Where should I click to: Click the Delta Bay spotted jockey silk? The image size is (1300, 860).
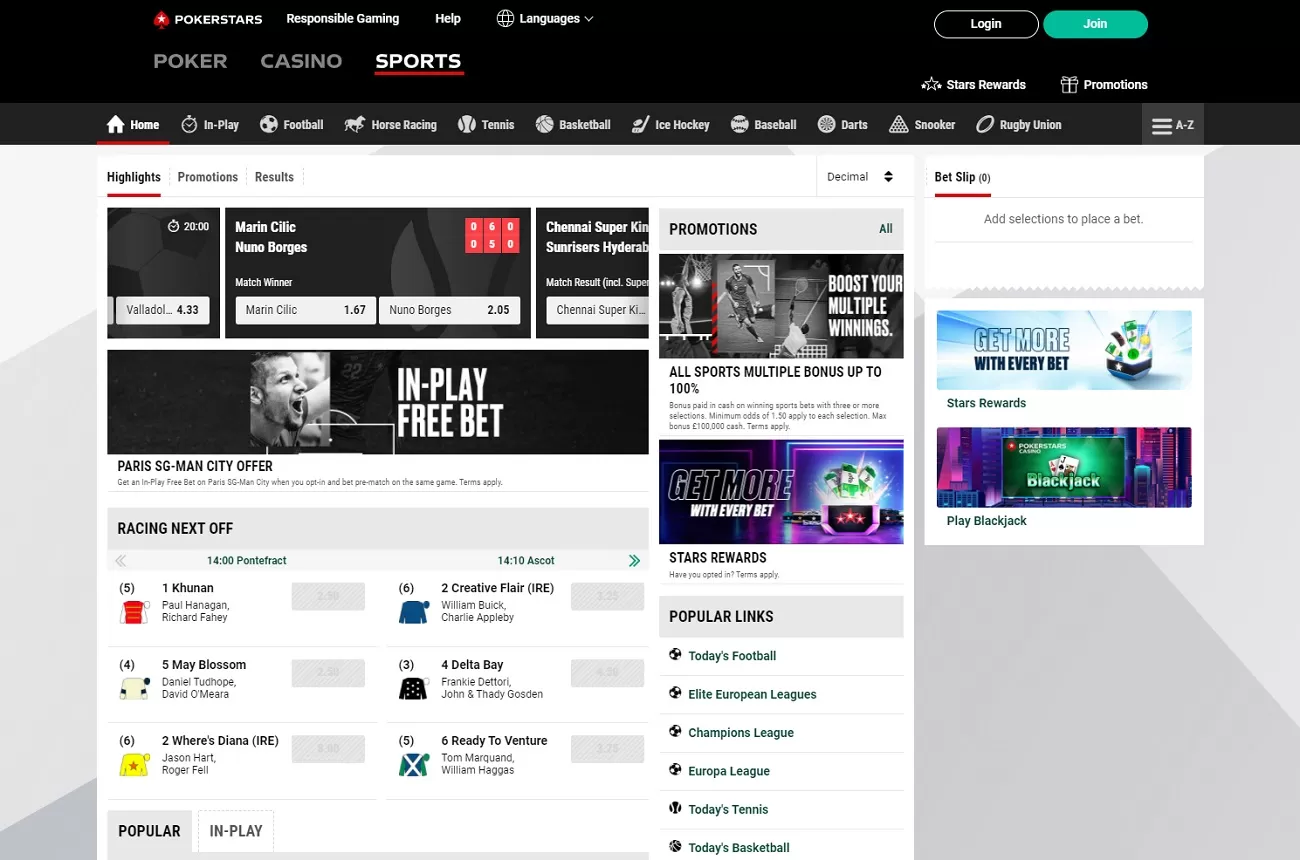pyautogui.click(x=414, y=688)
